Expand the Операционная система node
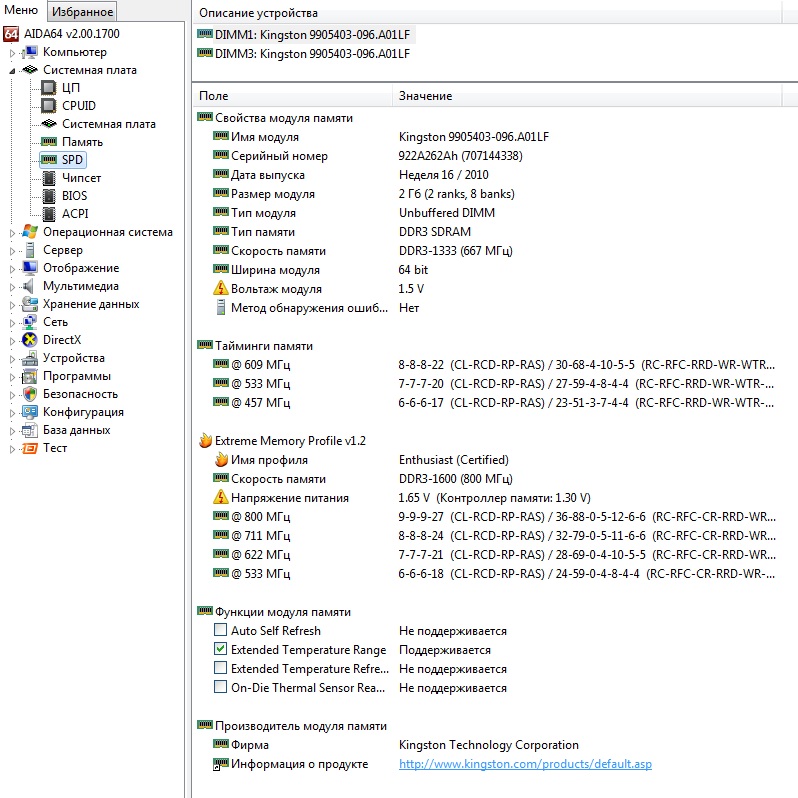 (x=12, y=233)
